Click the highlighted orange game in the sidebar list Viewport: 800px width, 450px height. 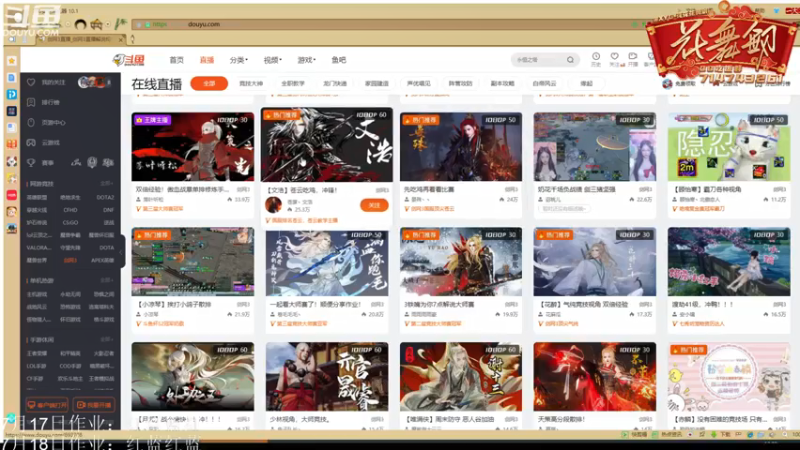click(x=70, y=260)
